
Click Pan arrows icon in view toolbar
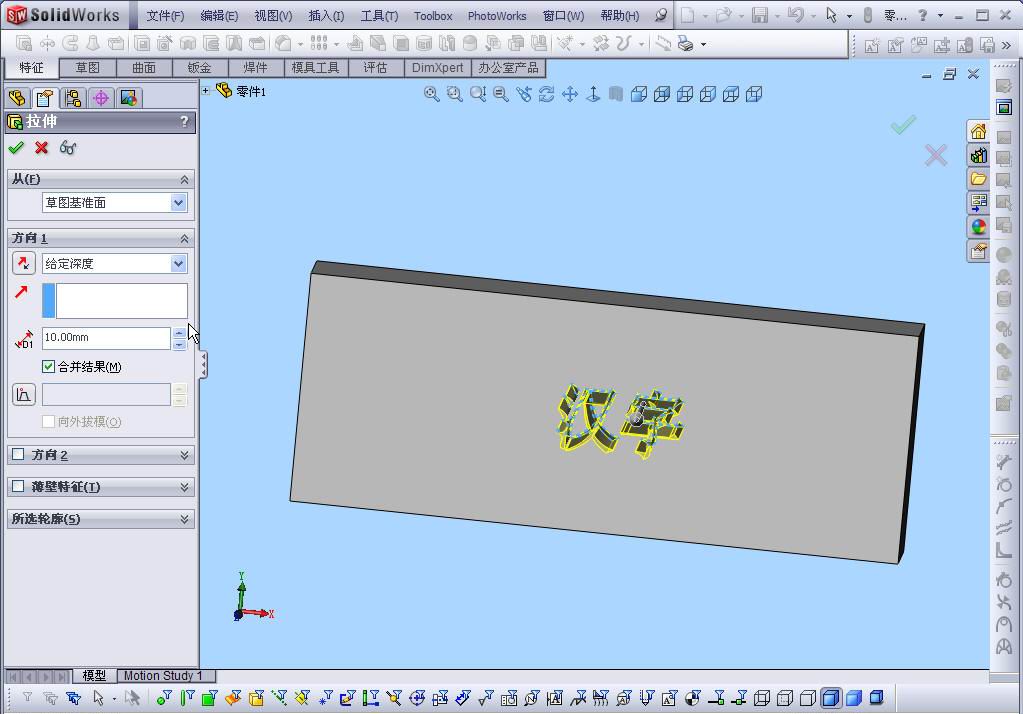pyautogui.click(x=570, y=94)
